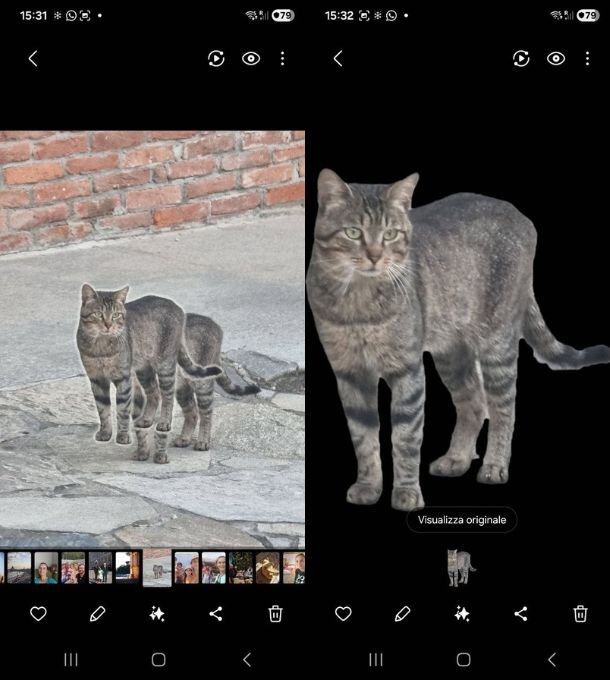
Task: Play motion photo on the left screen
Action: click(x=216, y=59)
